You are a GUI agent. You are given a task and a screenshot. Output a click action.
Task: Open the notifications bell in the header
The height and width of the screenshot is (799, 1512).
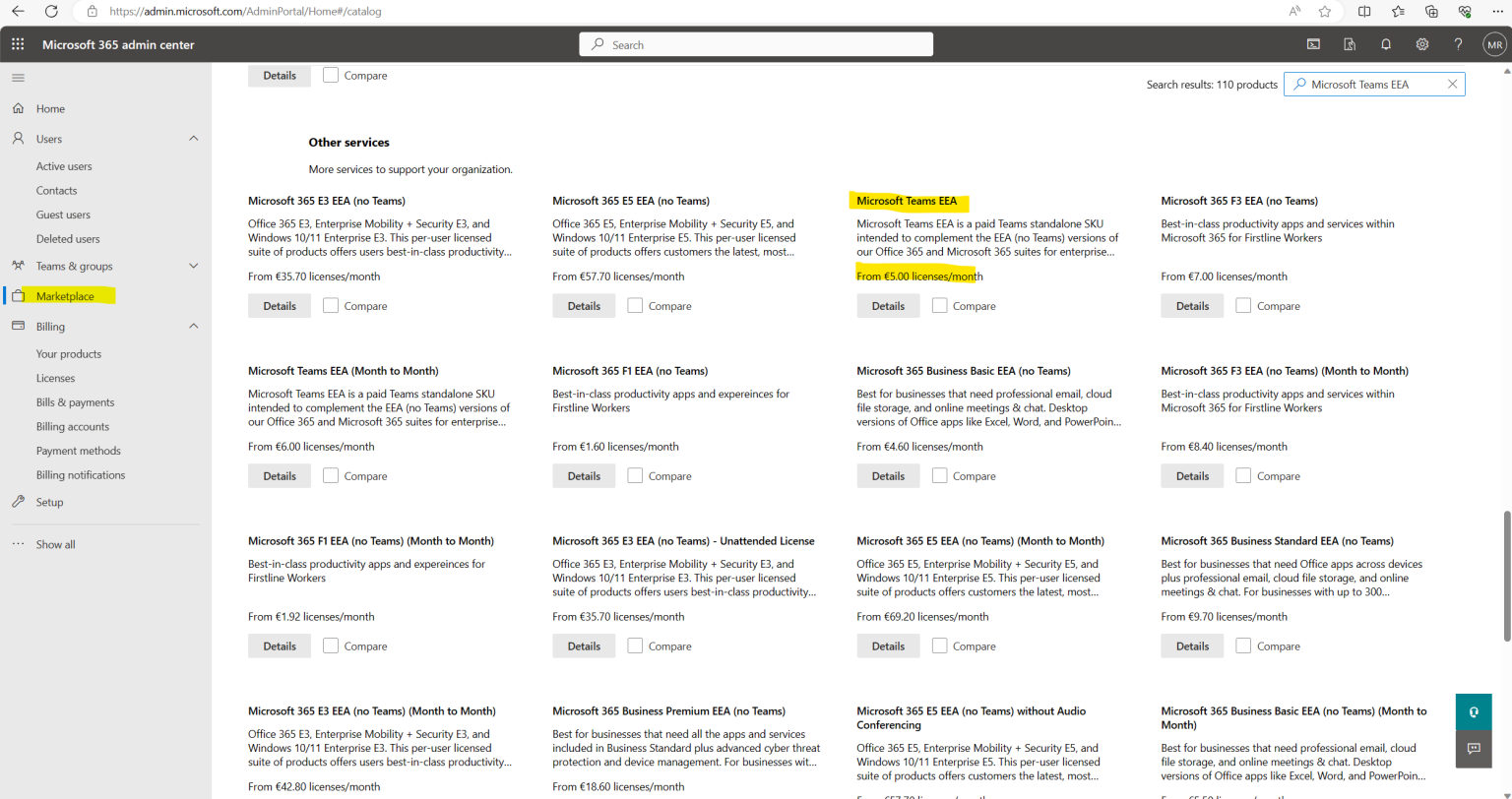tap(1385, 44)
